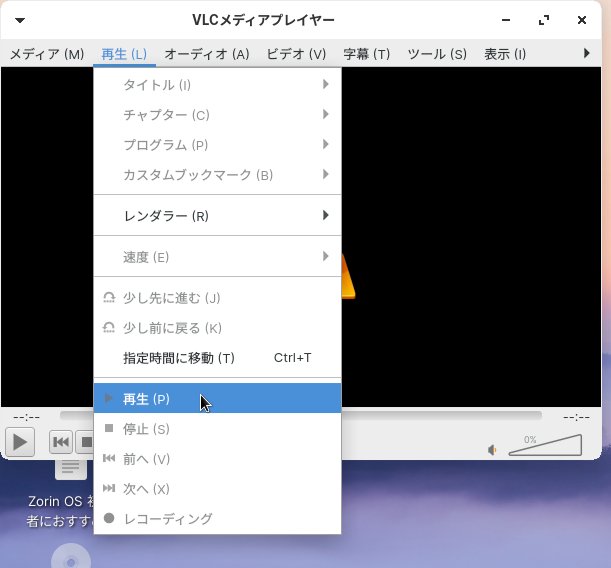This screenshot has width=611, height=568.
Task: Click the speaker mute icon
Action: coord(492,450)
